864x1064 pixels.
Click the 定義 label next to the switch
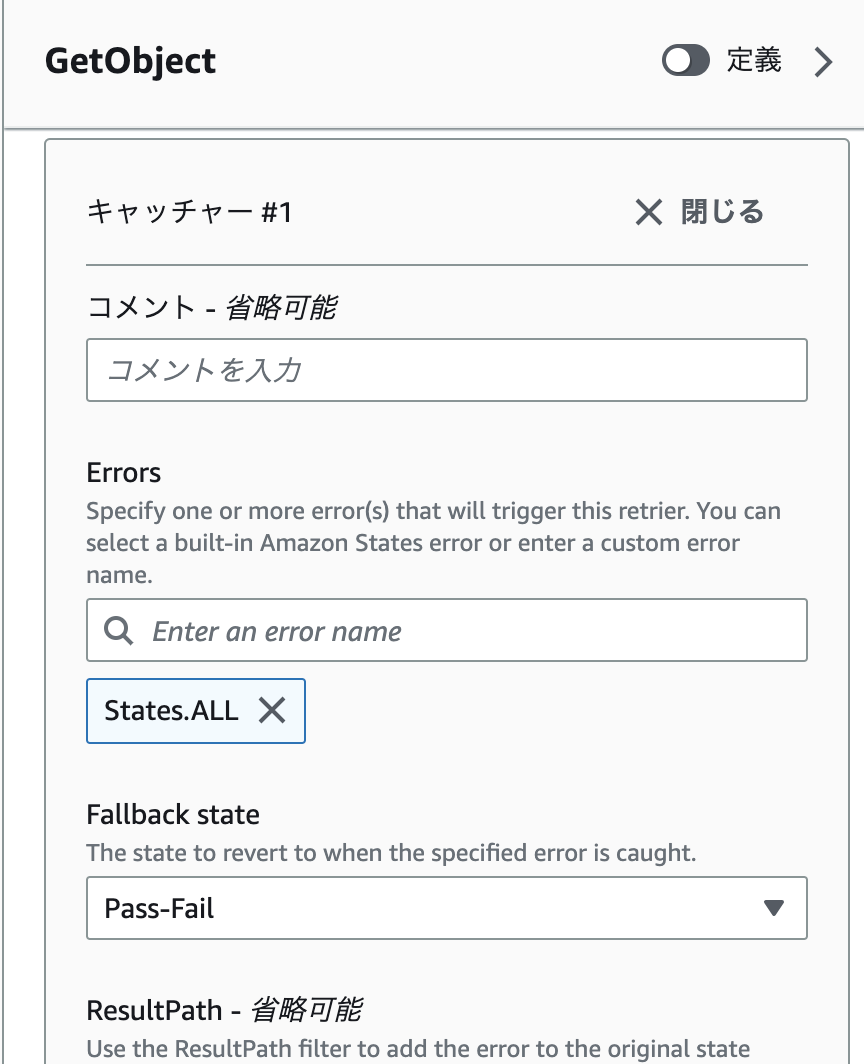point(754,60)
